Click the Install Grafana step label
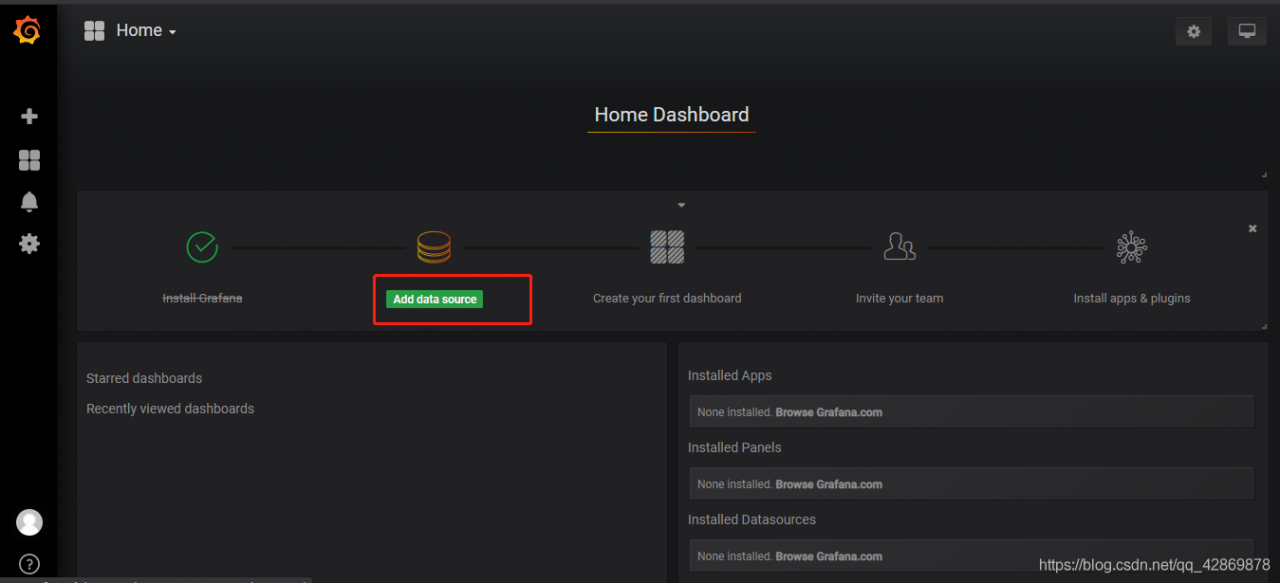Viewport: 1280px width, 583px height. pos(202,298)
